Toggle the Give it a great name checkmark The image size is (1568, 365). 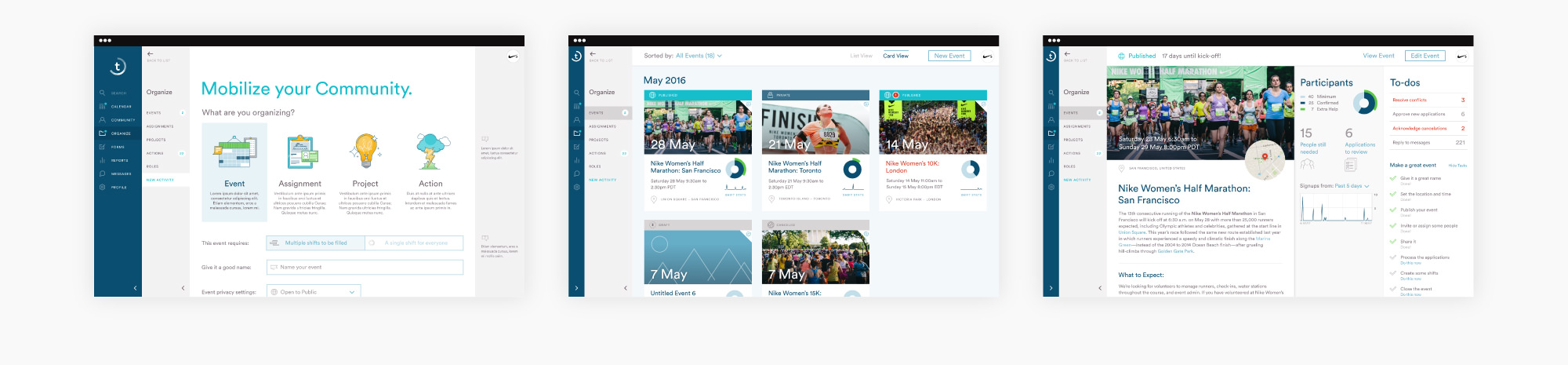[1393, 179]
